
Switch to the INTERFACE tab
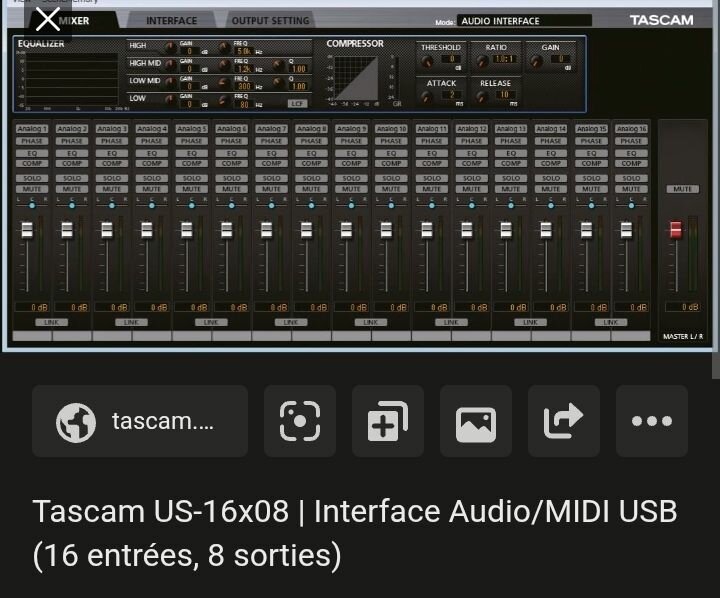tap(171, 21)
